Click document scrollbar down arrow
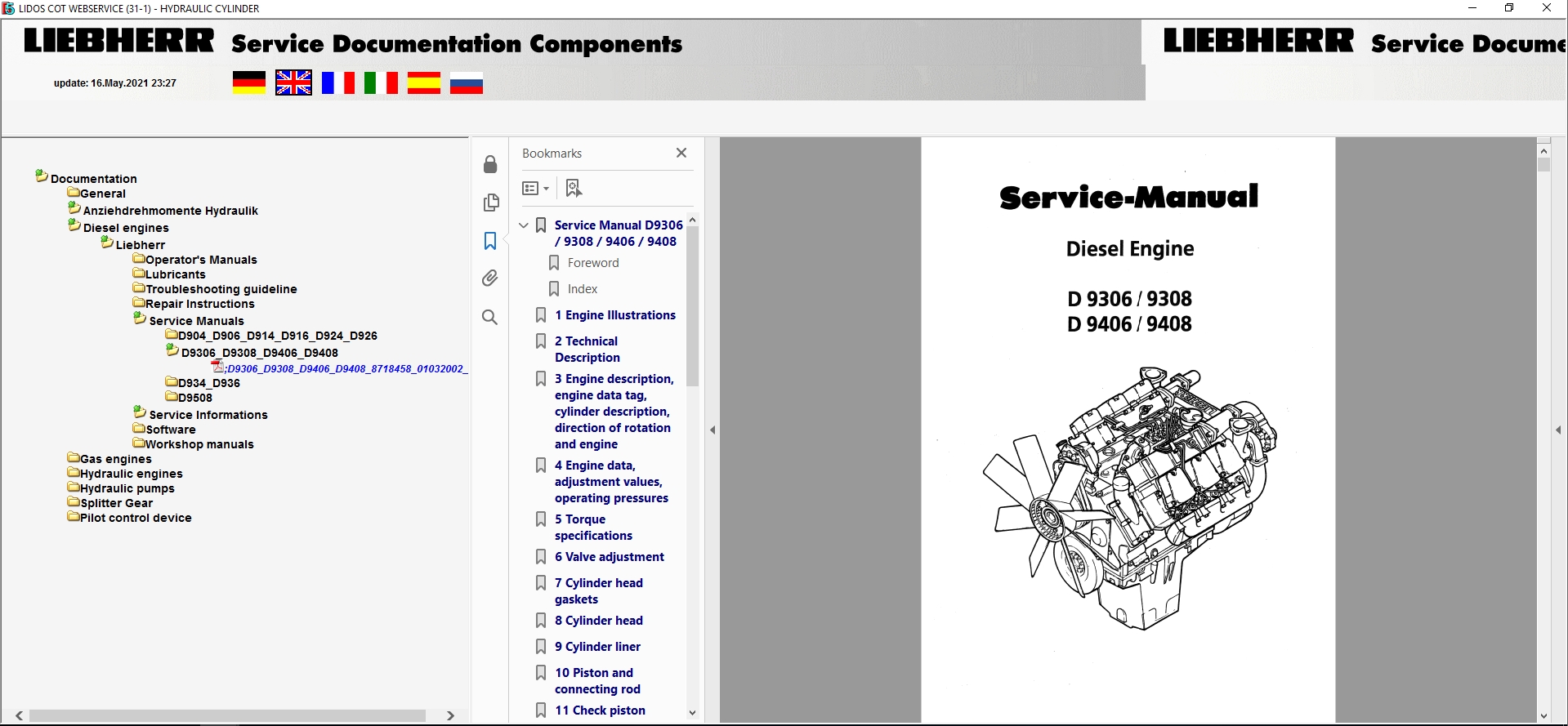The width and height of the screenshot is (1568, 726). (x=1543, y=716)
